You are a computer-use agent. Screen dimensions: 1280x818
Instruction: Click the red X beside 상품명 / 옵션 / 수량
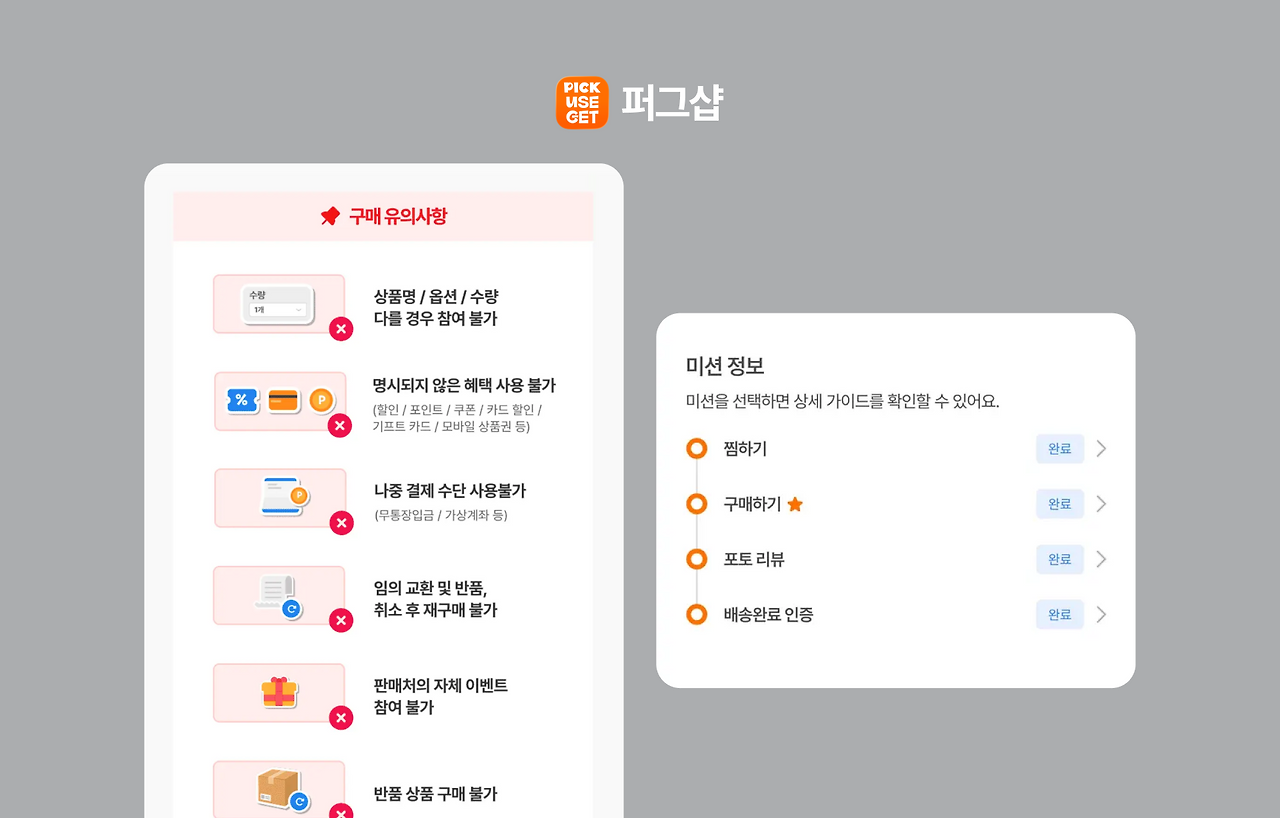click(341, 329)
